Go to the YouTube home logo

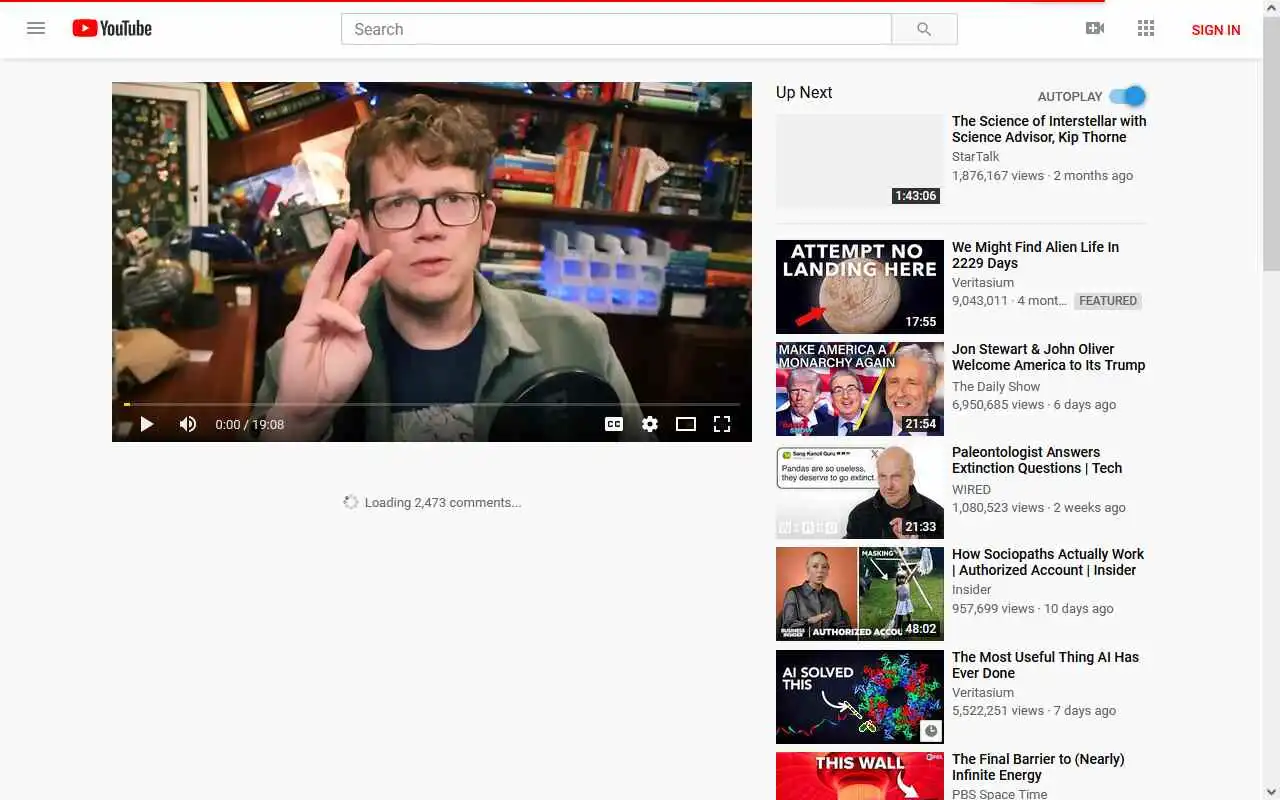coord(112,28)
